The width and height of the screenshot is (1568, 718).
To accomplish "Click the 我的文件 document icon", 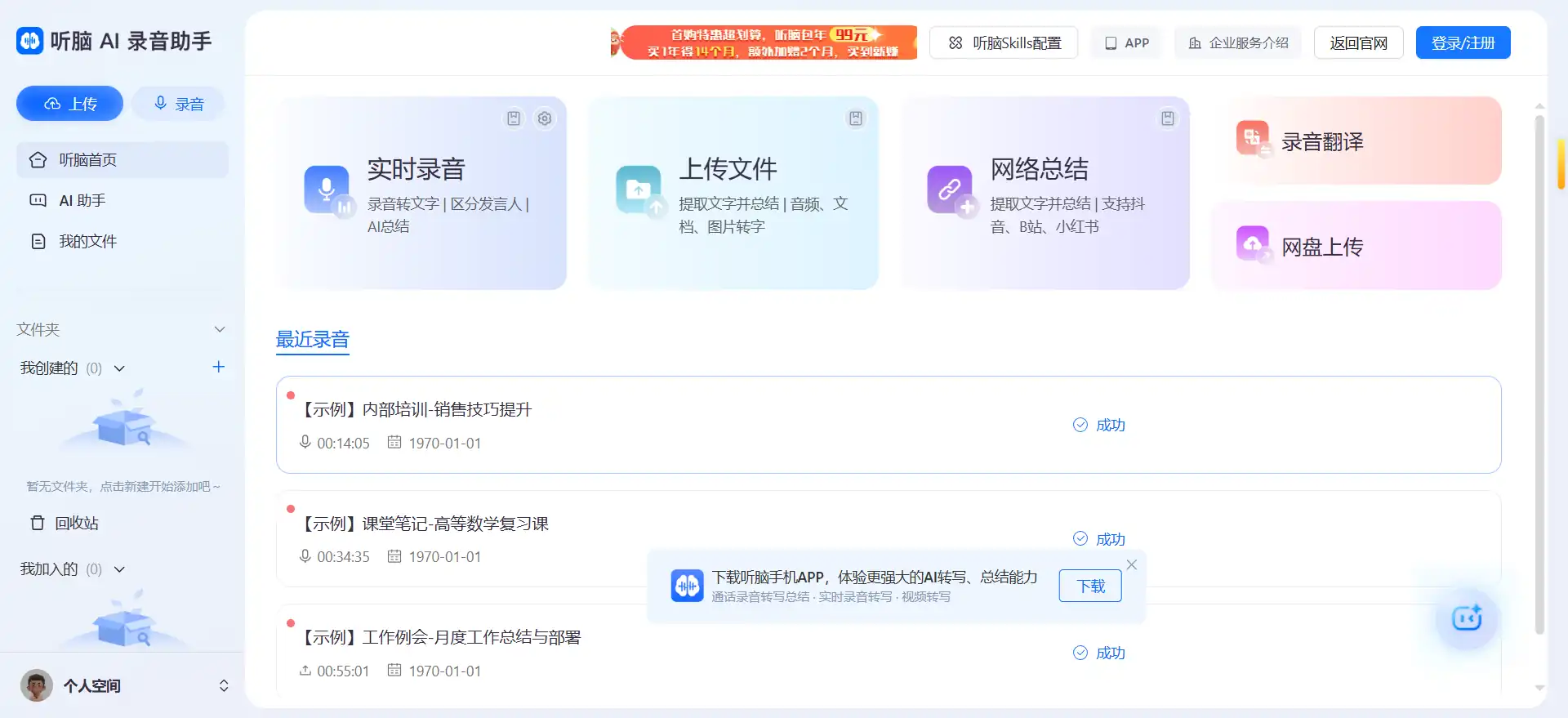I will [38, 242].
